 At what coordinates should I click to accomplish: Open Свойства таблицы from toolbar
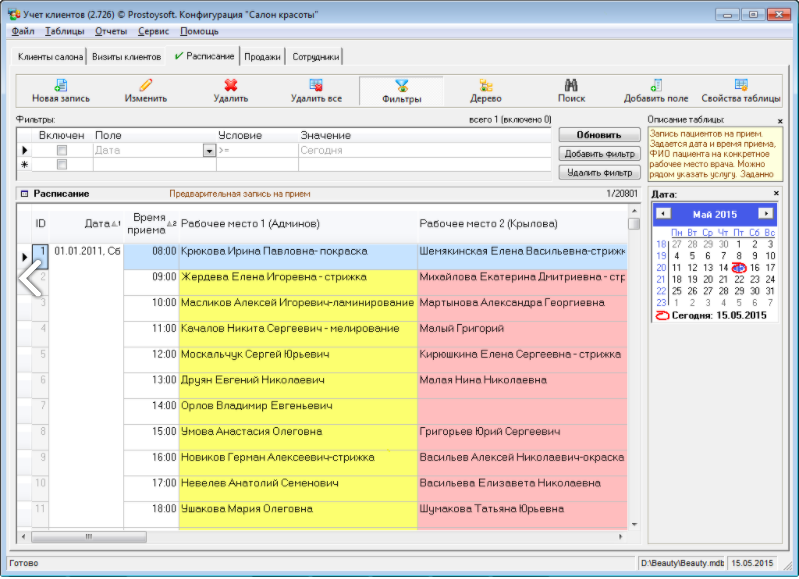coord(741,86)
